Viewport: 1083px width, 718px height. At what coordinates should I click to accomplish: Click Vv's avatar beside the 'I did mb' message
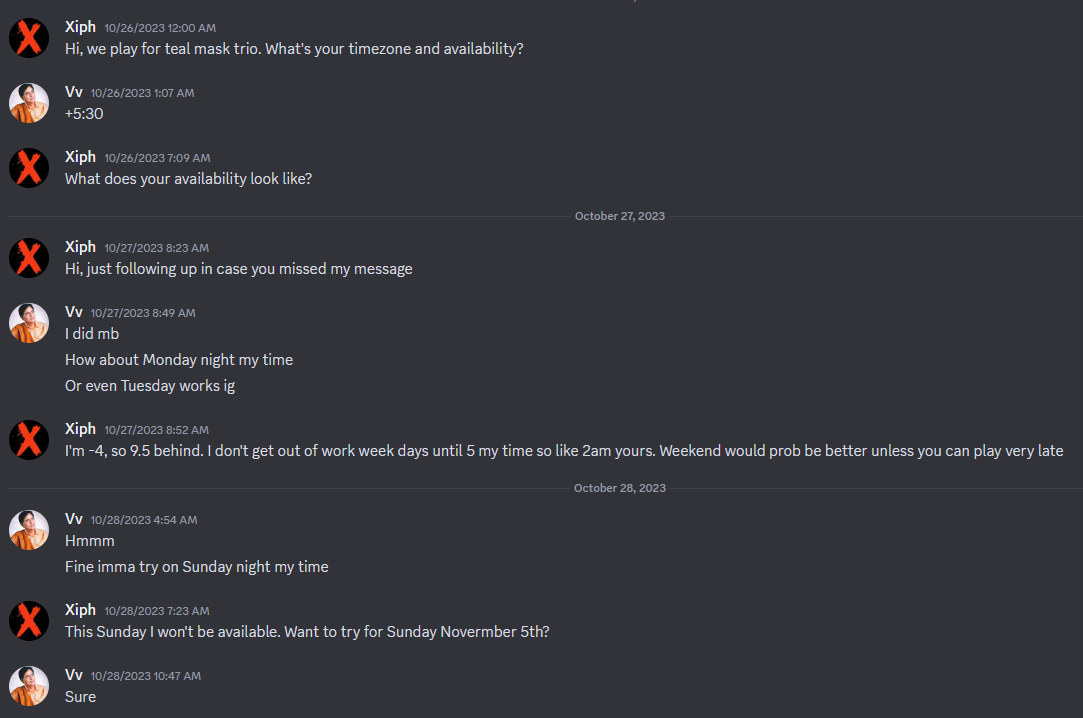pos(29,322)
